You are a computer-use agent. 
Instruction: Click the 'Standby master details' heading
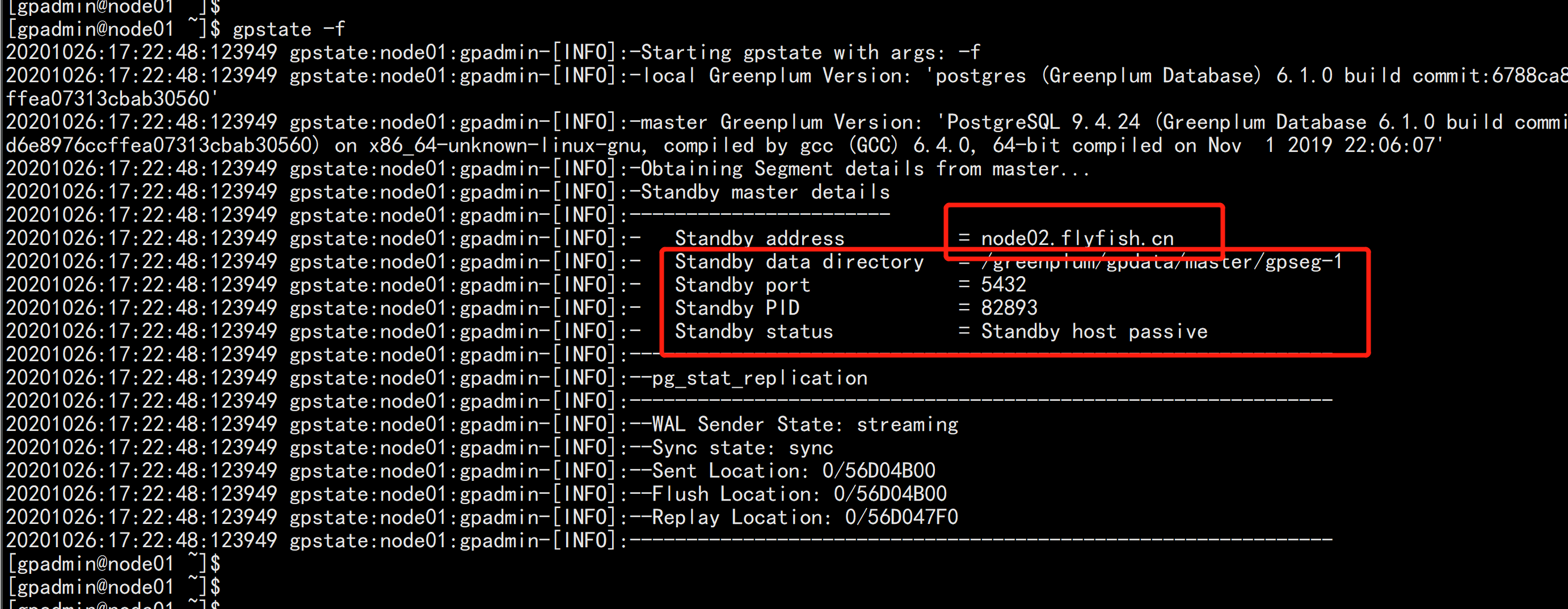tap(765, 192)
